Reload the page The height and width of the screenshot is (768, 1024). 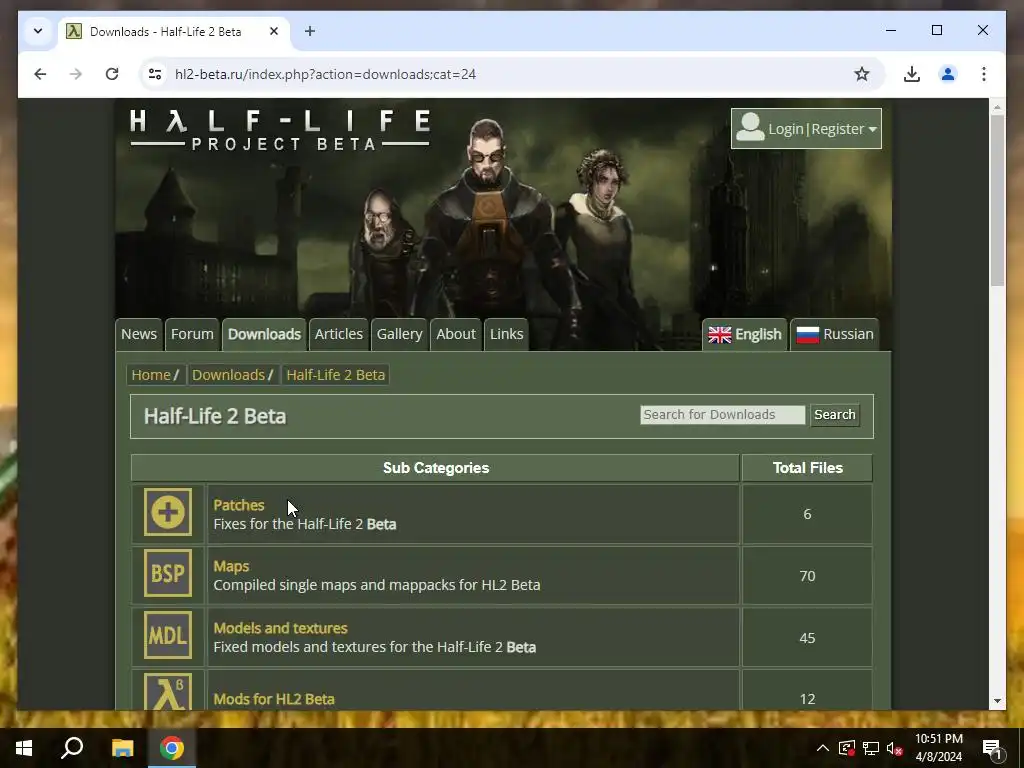click(112, 74)
